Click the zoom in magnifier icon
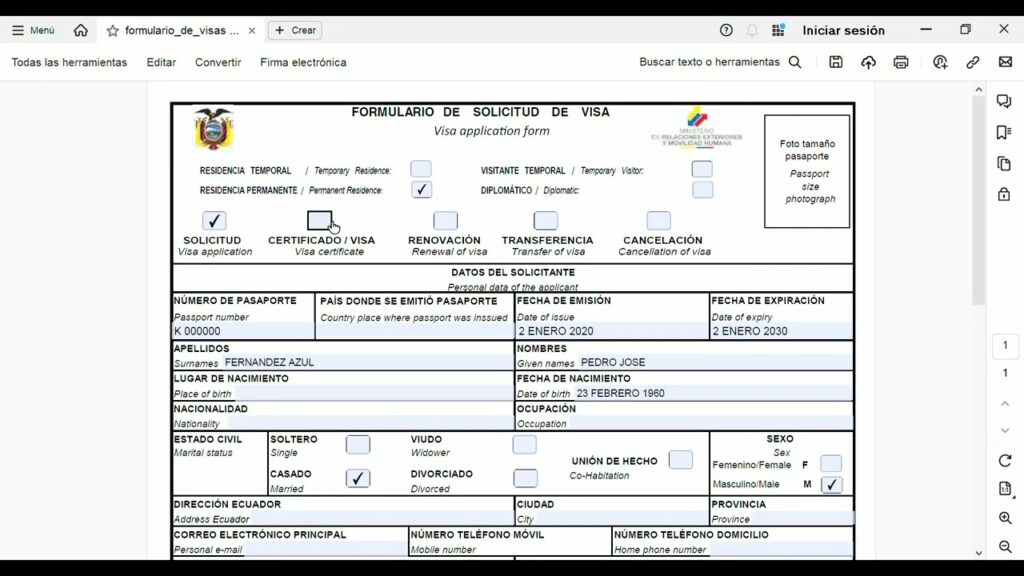Viewport: 1024px width, 576px height. [1005, 518]
